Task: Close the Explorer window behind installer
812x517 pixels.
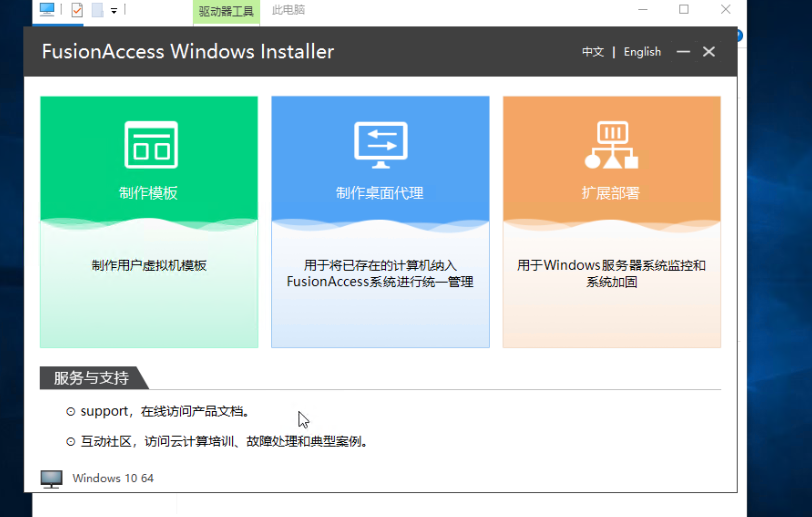Action: pyautogui.click(x=726, y=9)
